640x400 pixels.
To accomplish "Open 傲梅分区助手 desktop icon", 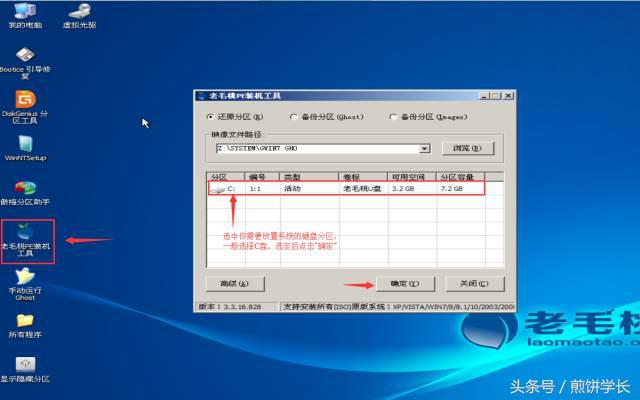I will pyautogui.click(x=25, y=192).
